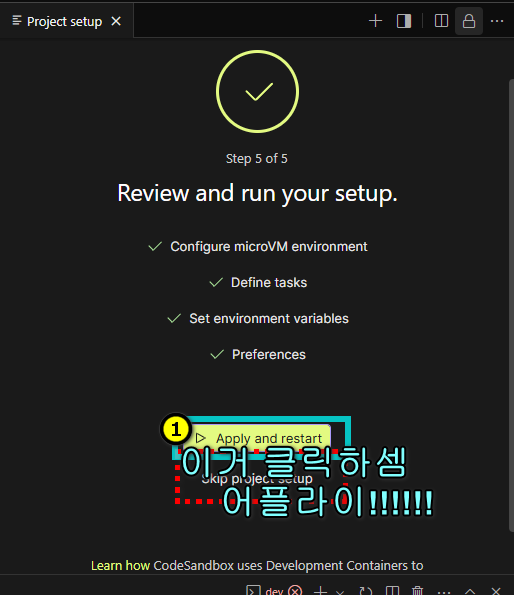Click the Skip project setup link
This screenshot has width=514, height=595.
tap(257, 479)
